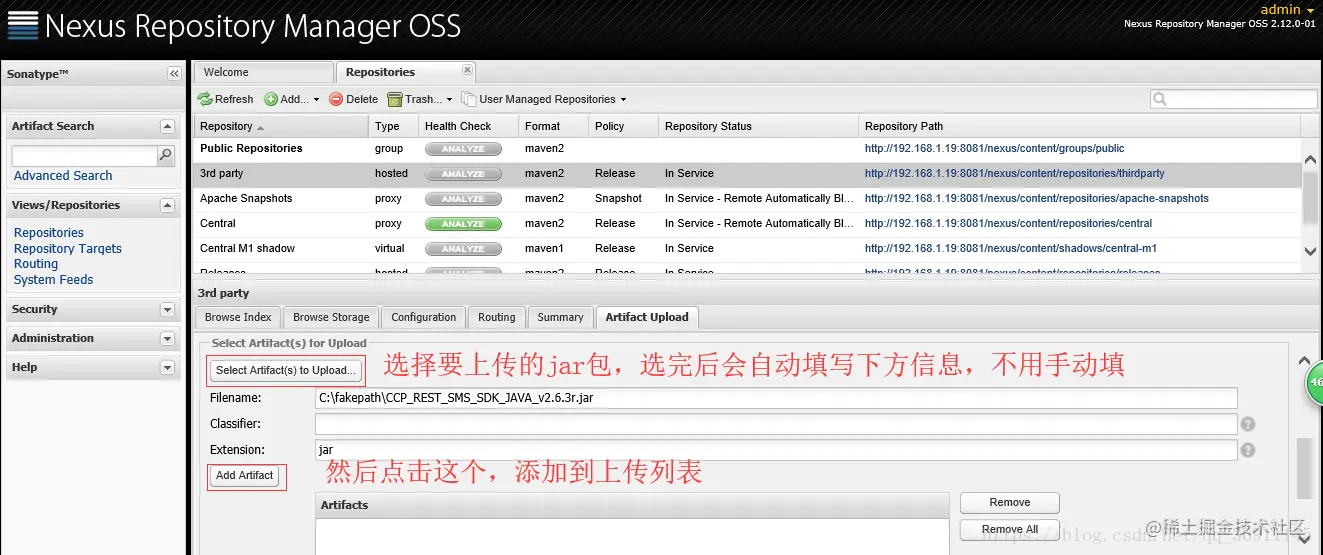Select the Apache Snapshots repository row
The height and width of the screenshot is (555, 1323).
pyautogui.click(x=747, y=199)
